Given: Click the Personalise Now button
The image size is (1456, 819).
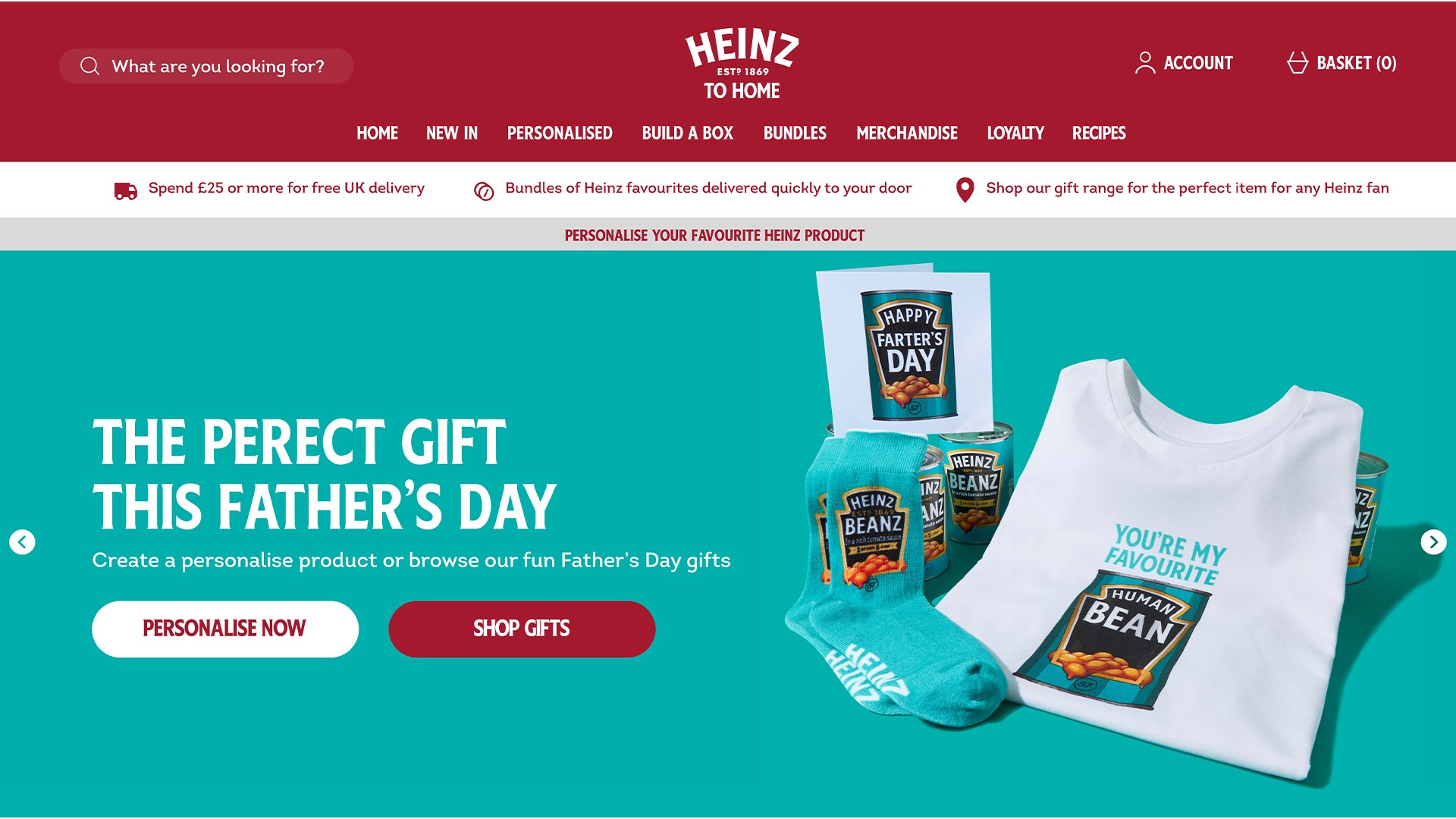Looking at the screenshot, I should click(225, 629).
